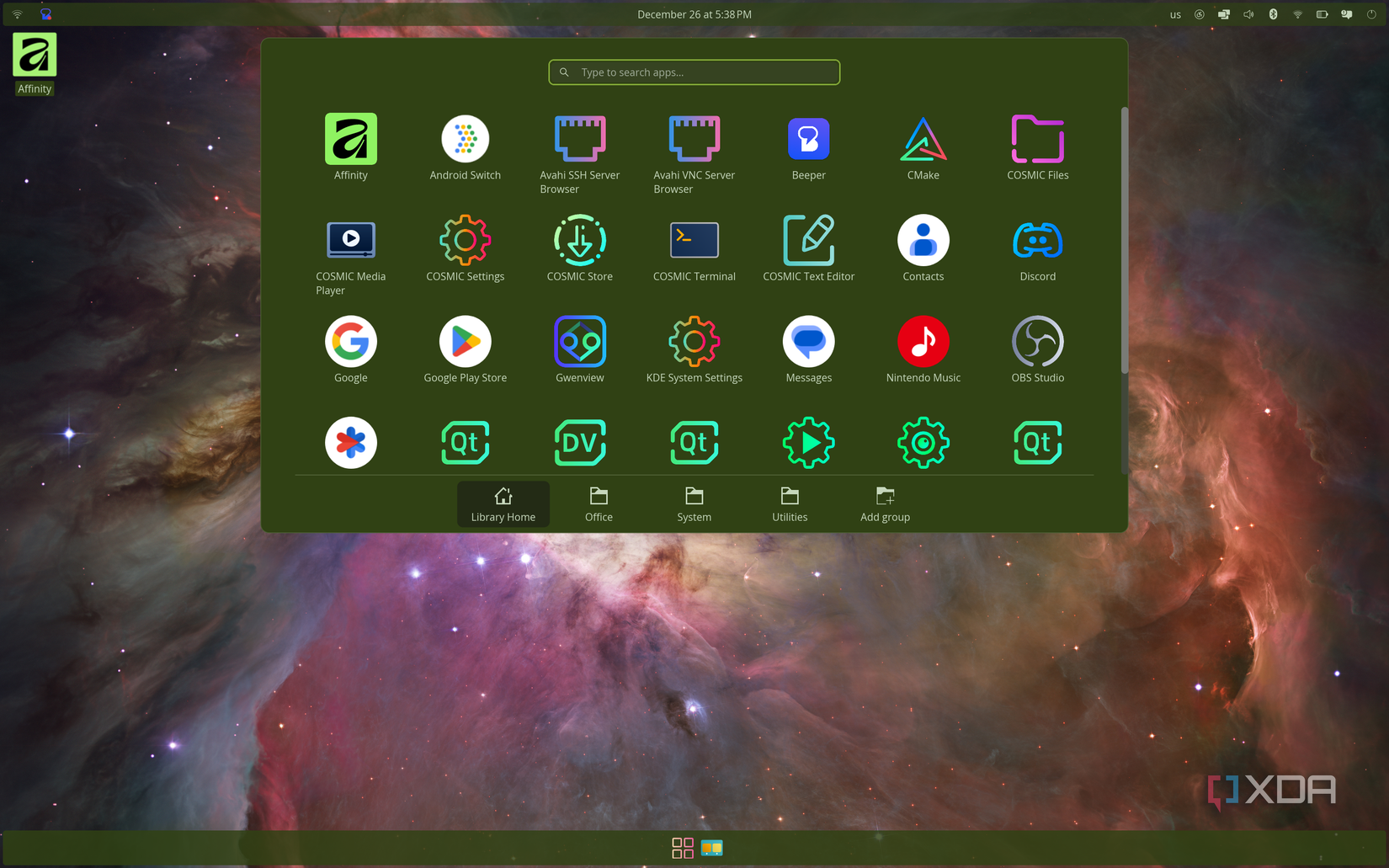Open the sound volume panel applet

1248,14
